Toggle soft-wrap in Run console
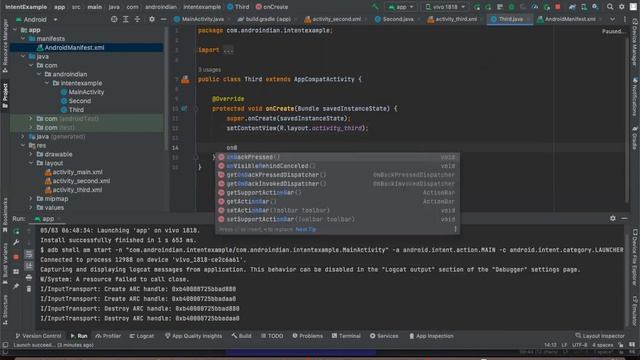The image size is (640, 360). pyautogui.click(x=29, y=255)
